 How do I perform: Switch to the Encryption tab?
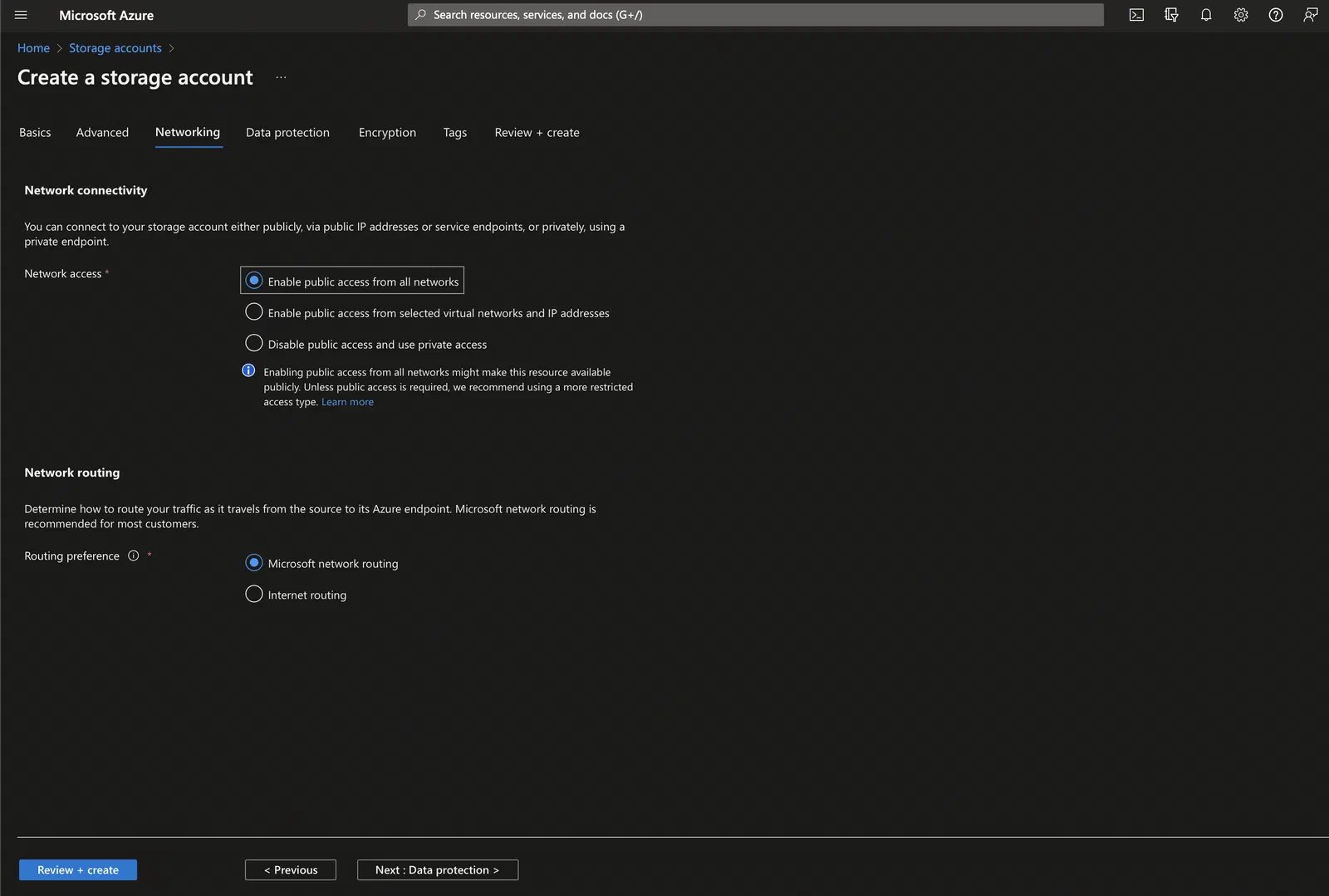pos(387,133)
